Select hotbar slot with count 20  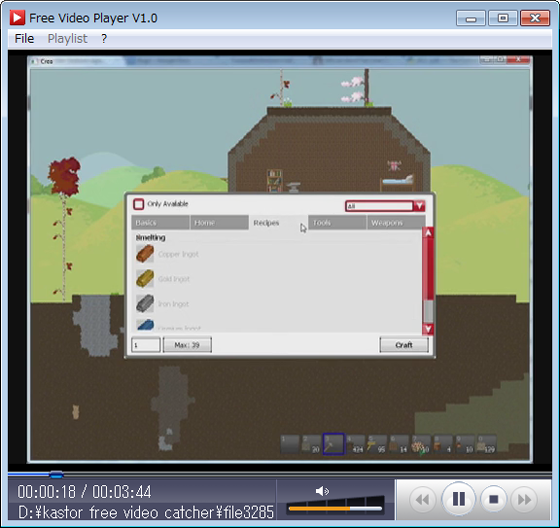tap(311, 444)
